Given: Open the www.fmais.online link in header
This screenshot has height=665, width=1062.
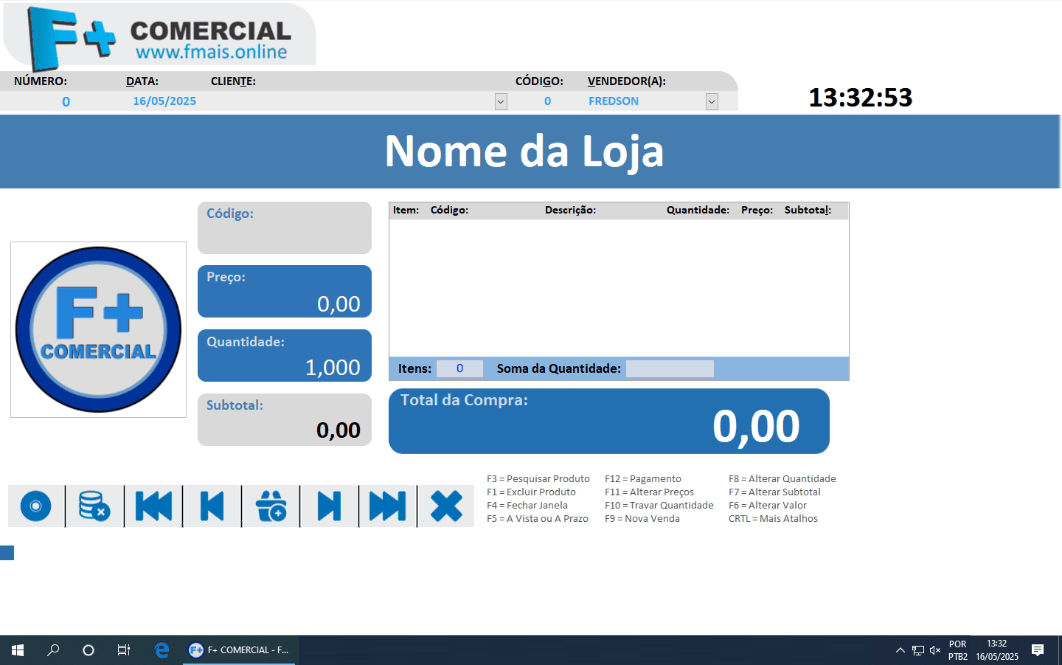Looking at the screenshot, I should pyautogui.click(x=211, y=52).
